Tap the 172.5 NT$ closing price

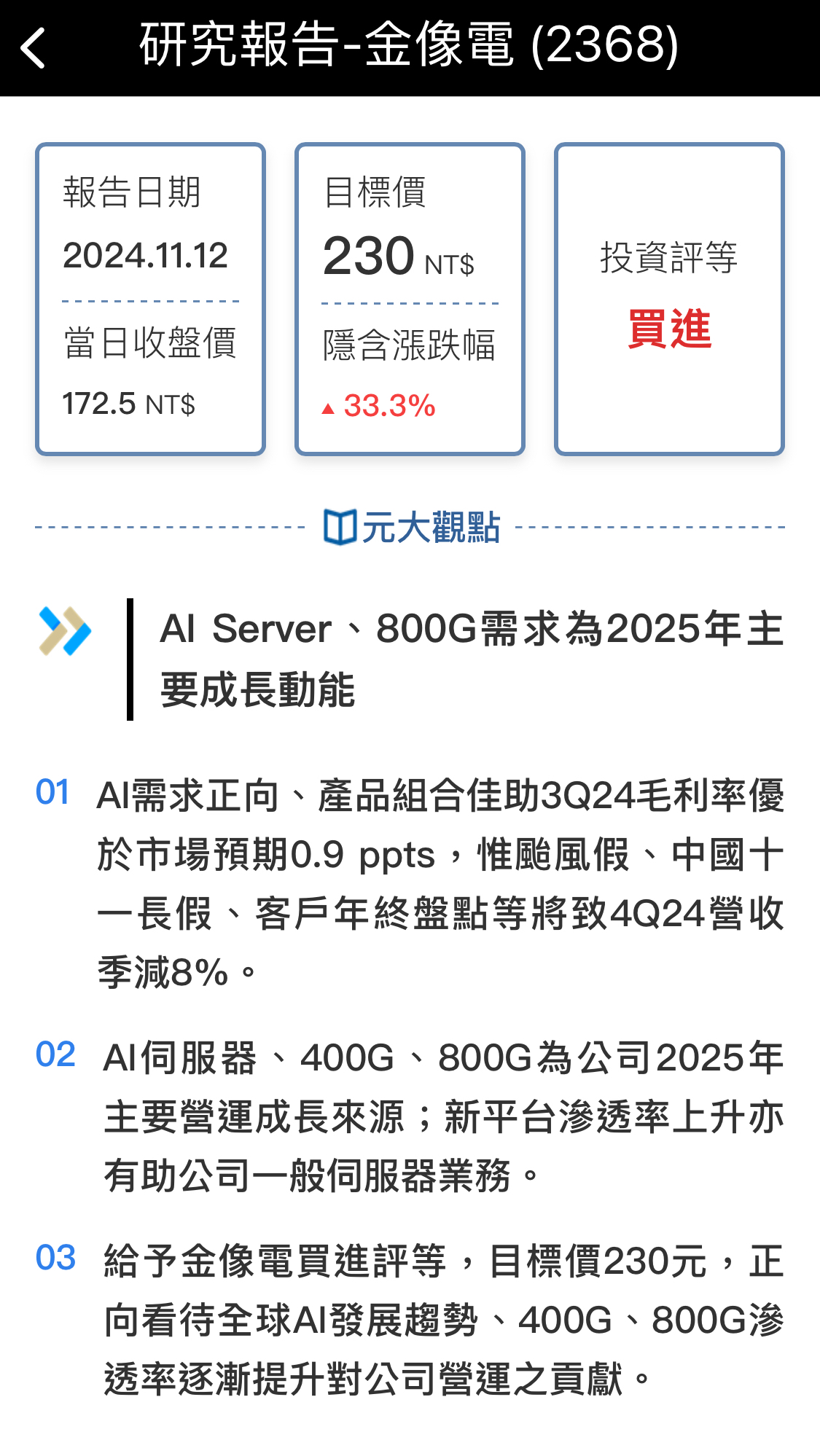pos(129,404)
